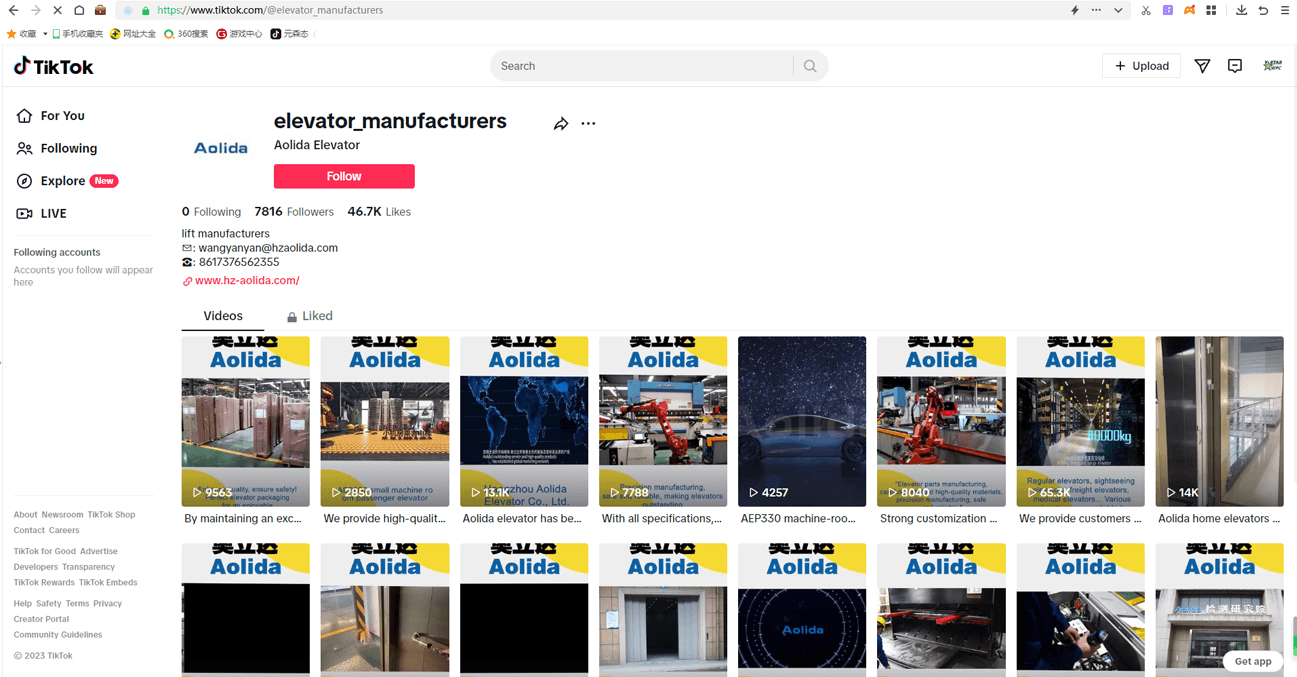Image resolution: width=1297 pixels, height=677 pixels.
Task: Click the magnifying glass search icon
Action: coord(810,66)
